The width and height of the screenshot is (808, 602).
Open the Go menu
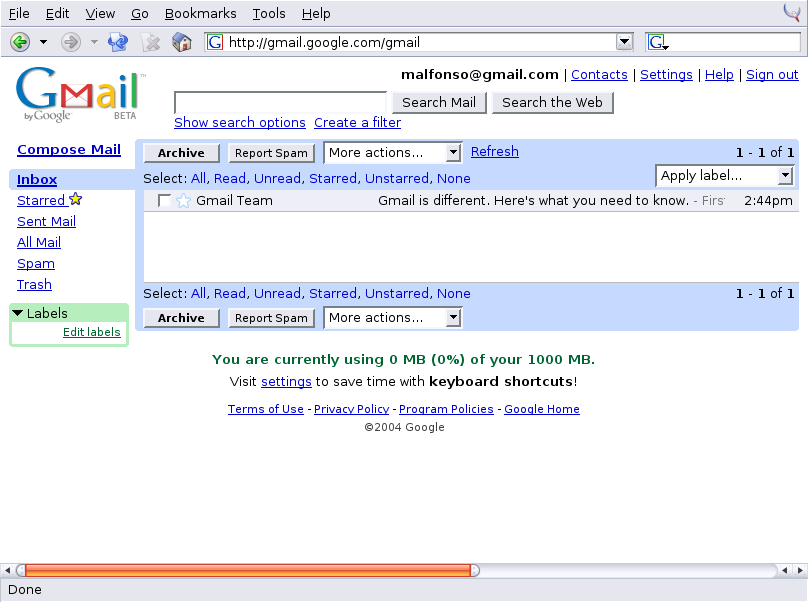point(140,13)
